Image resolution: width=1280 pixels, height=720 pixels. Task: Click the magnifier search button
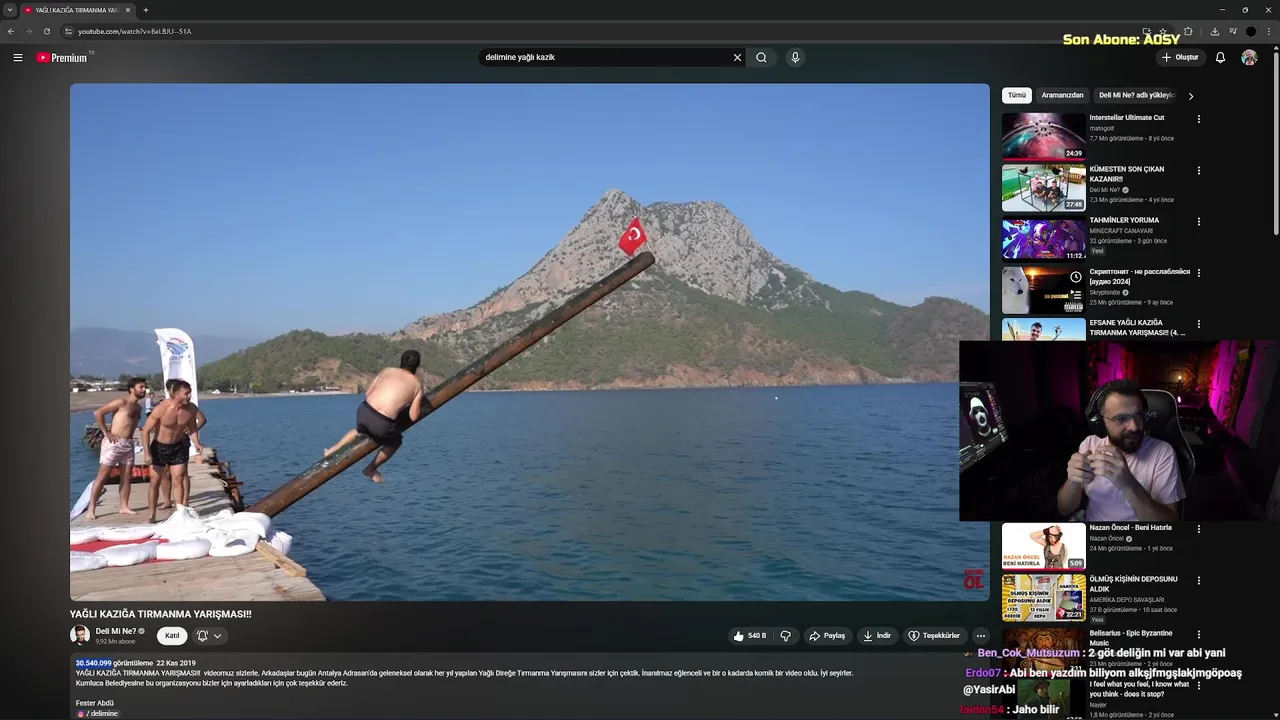point(762,58)
